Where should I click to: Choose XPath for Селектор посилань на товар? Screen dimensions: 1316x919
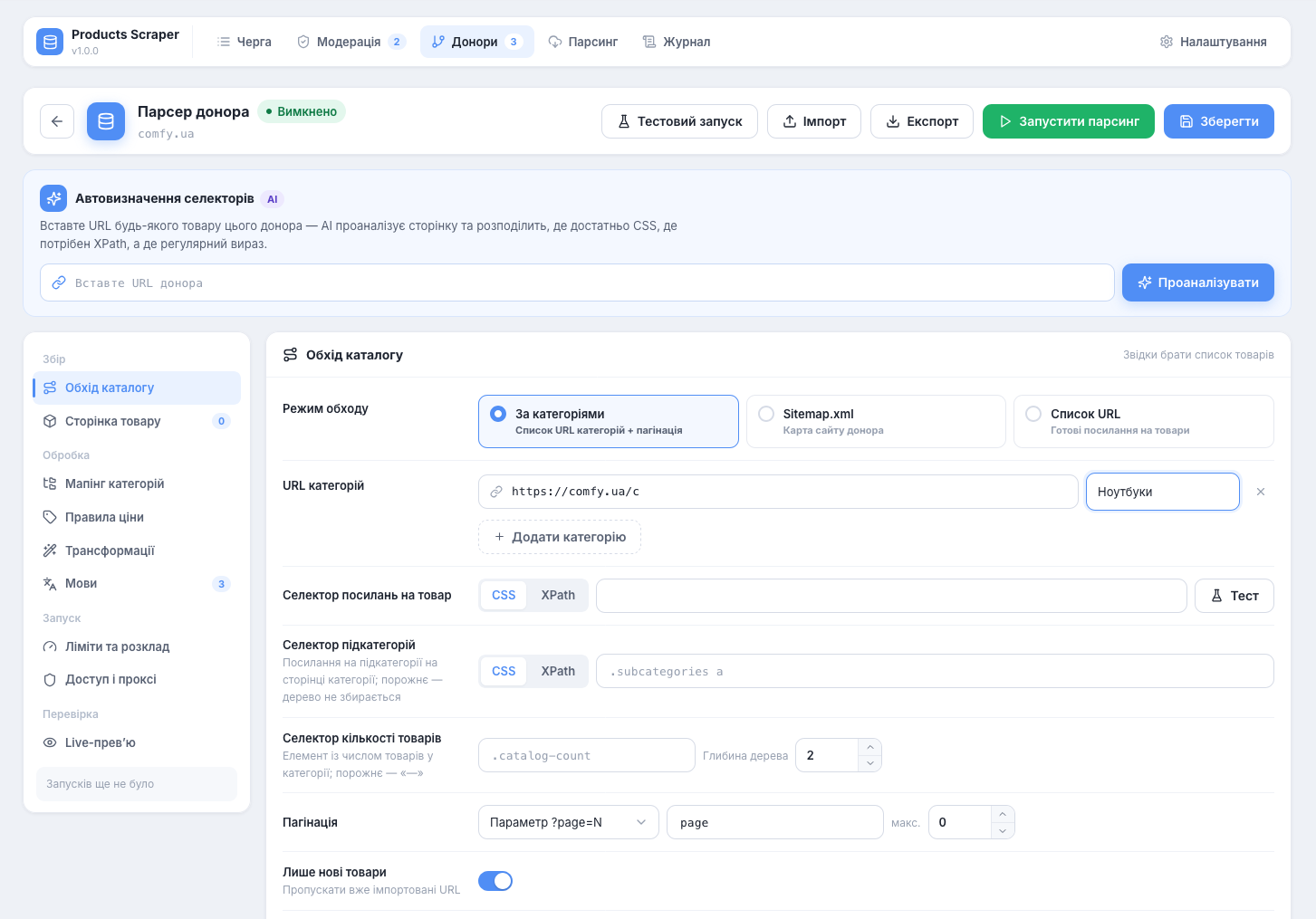coord(558,595)
